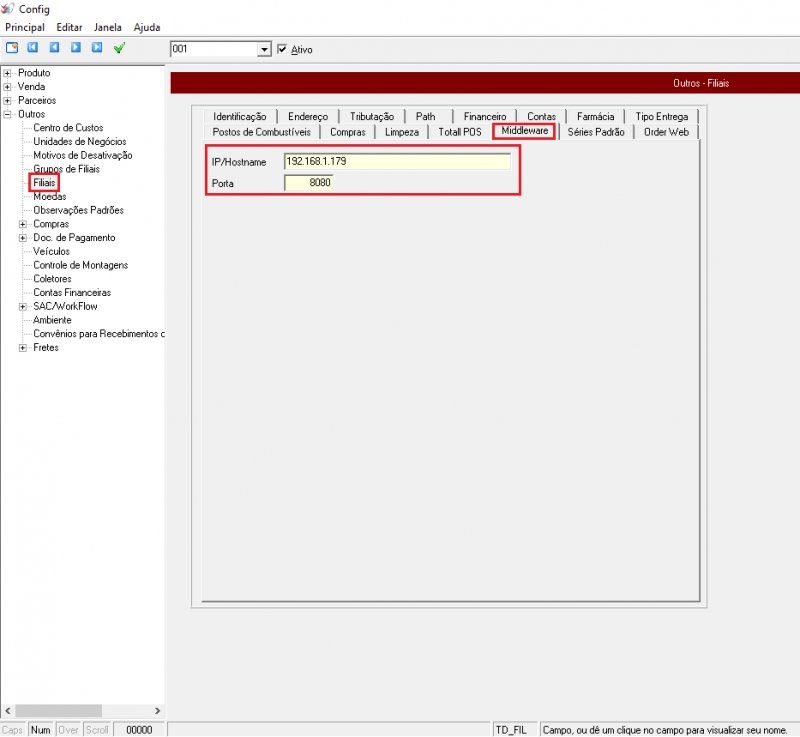Collapse the Outros tree node
Image resolution: width=800 pixels, height=737 pixels.
8,114
